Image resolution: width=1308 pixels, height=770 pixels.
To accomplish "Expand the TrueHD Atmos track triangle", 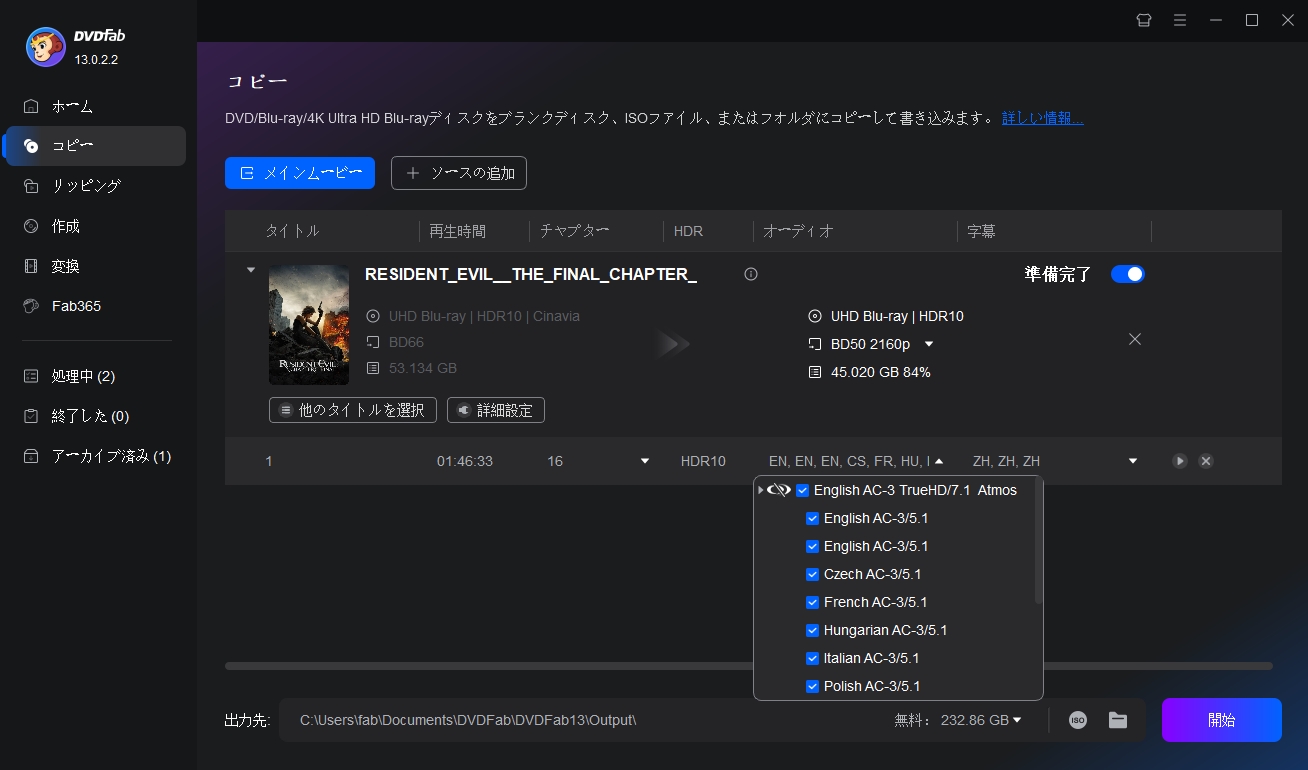I will (761, 490).
